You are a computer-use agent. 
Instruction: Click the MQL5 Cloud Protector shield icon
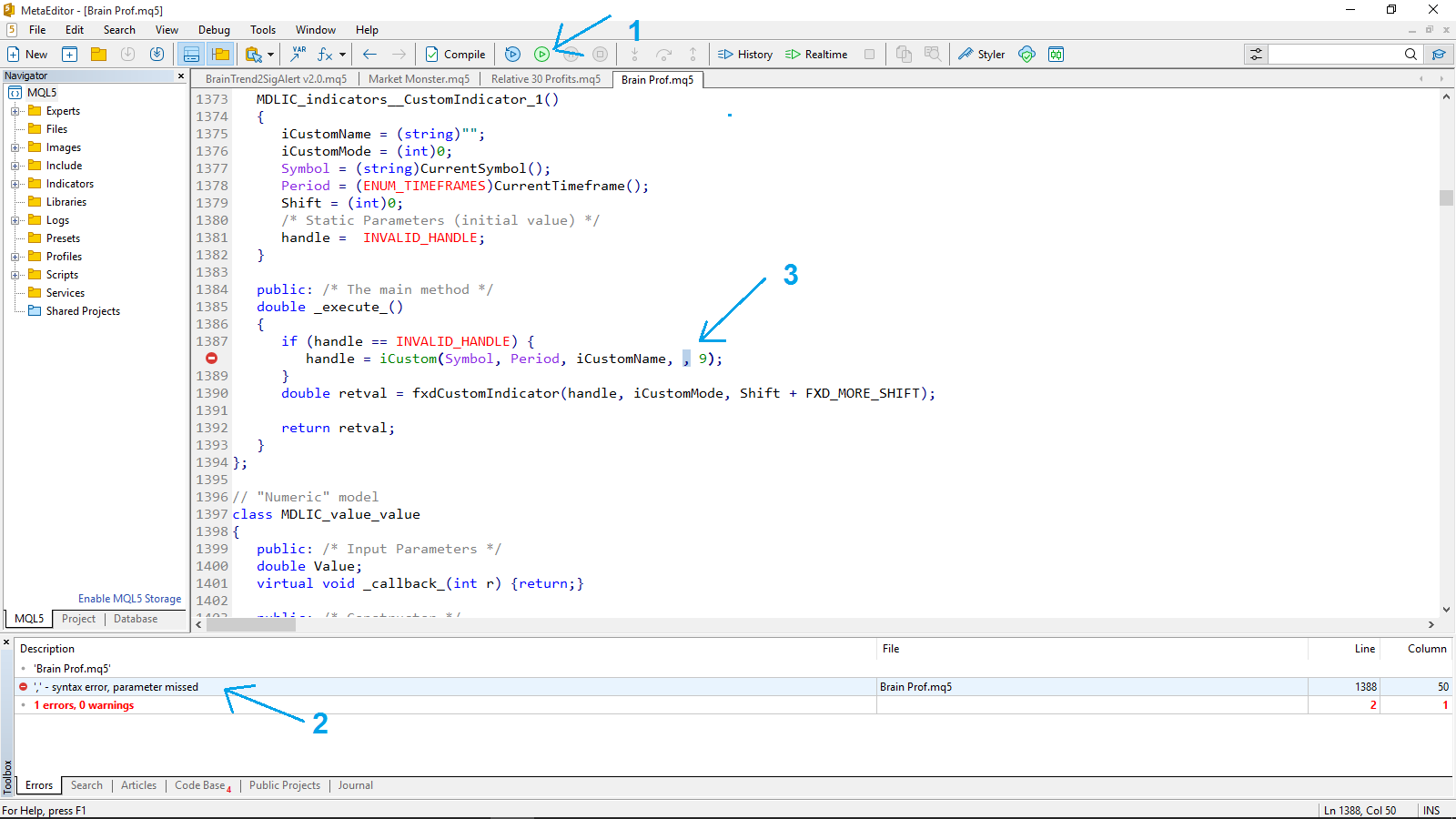1026,55
